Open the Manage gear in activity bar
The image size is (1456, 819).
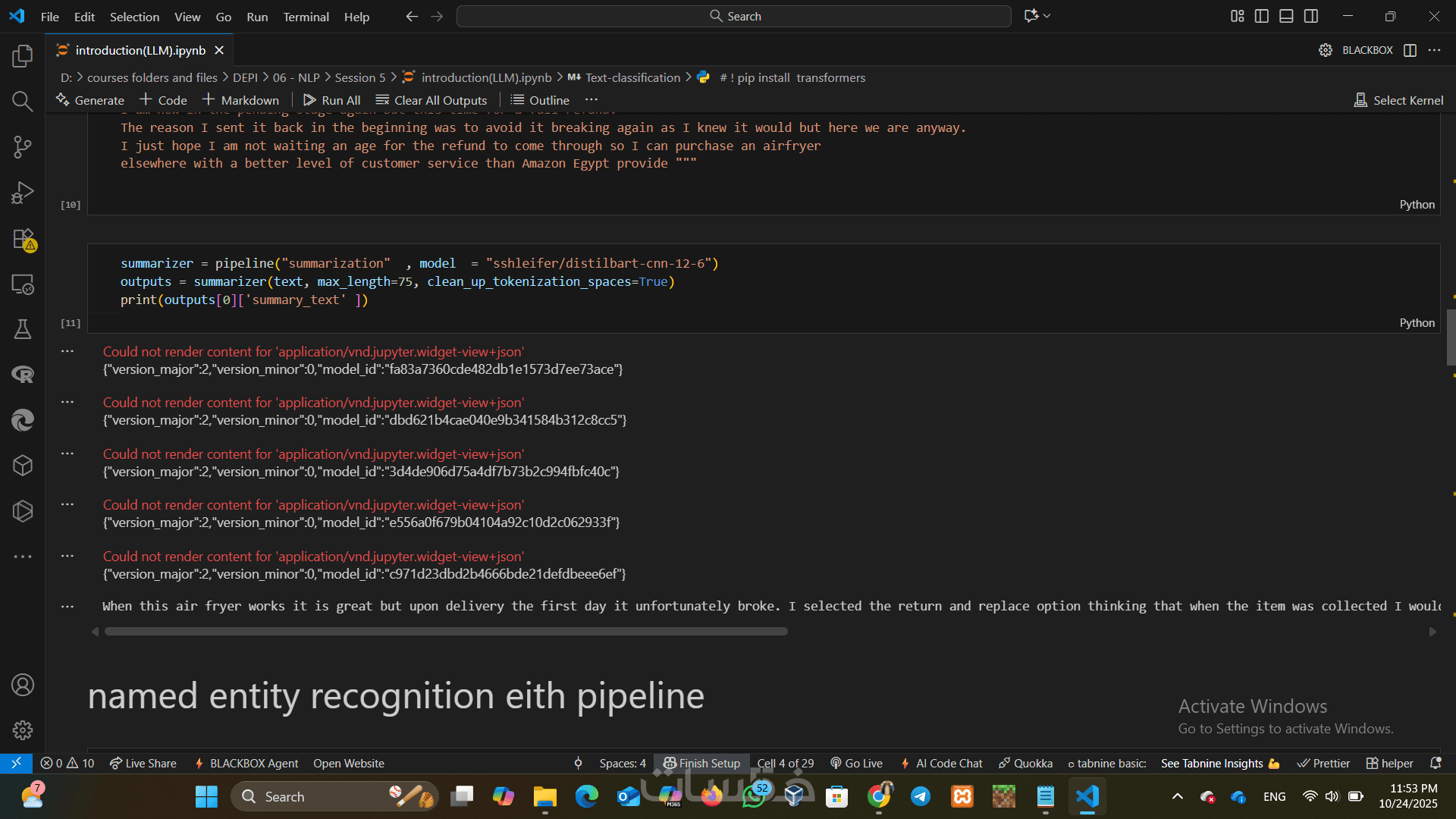[x=23, y=730]
